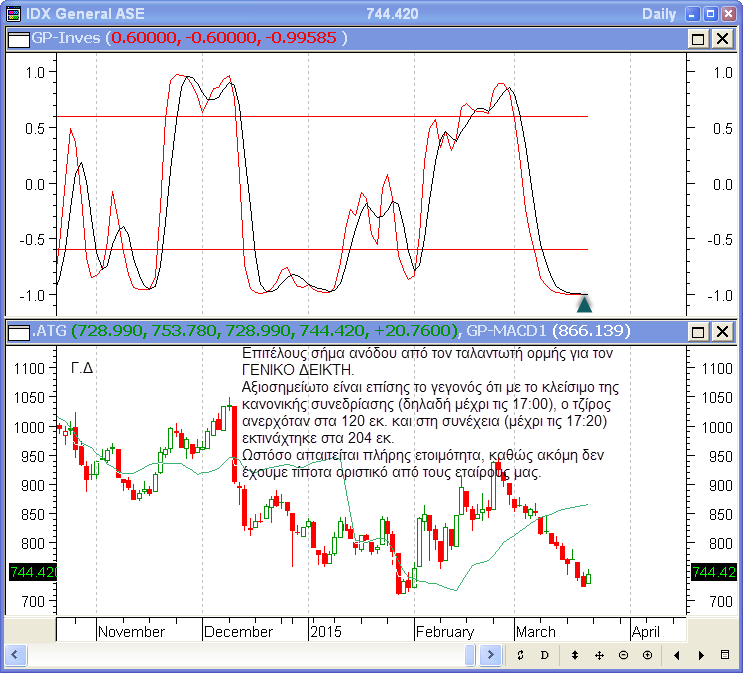The image size is (743, 673).
Task: Click right price marker 744.42
Action: tap(714, 572)
